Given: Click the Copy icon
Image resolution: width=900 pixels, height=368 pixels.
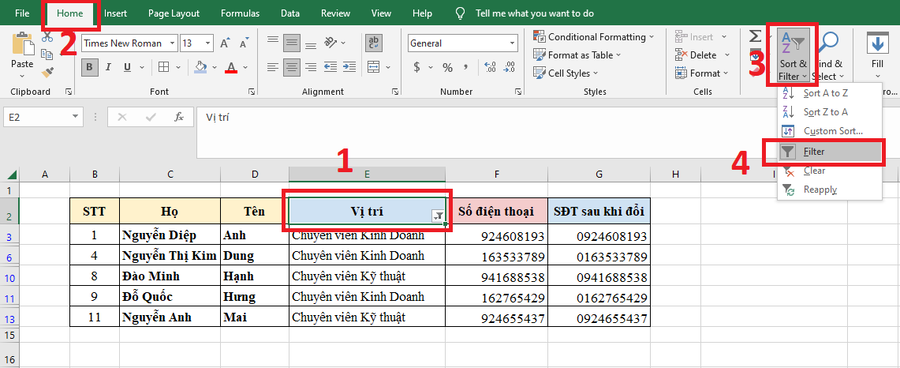Looking at the screenshot, I should click(x=48, y=54).
